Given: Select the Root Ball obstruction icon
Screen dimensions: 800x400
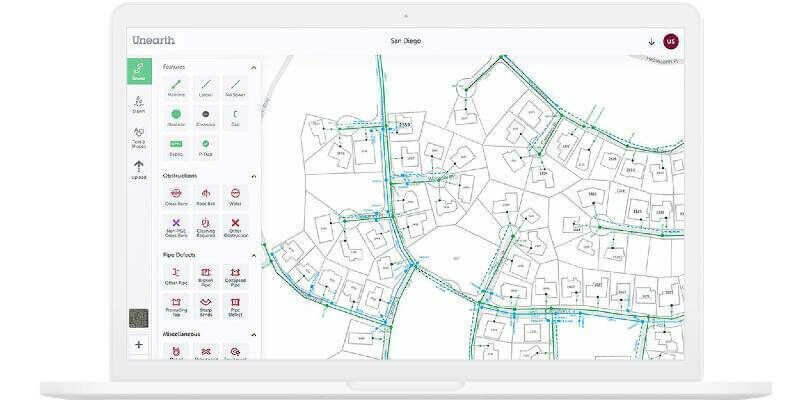Looking at the screenshot, I should click(206, 197).
